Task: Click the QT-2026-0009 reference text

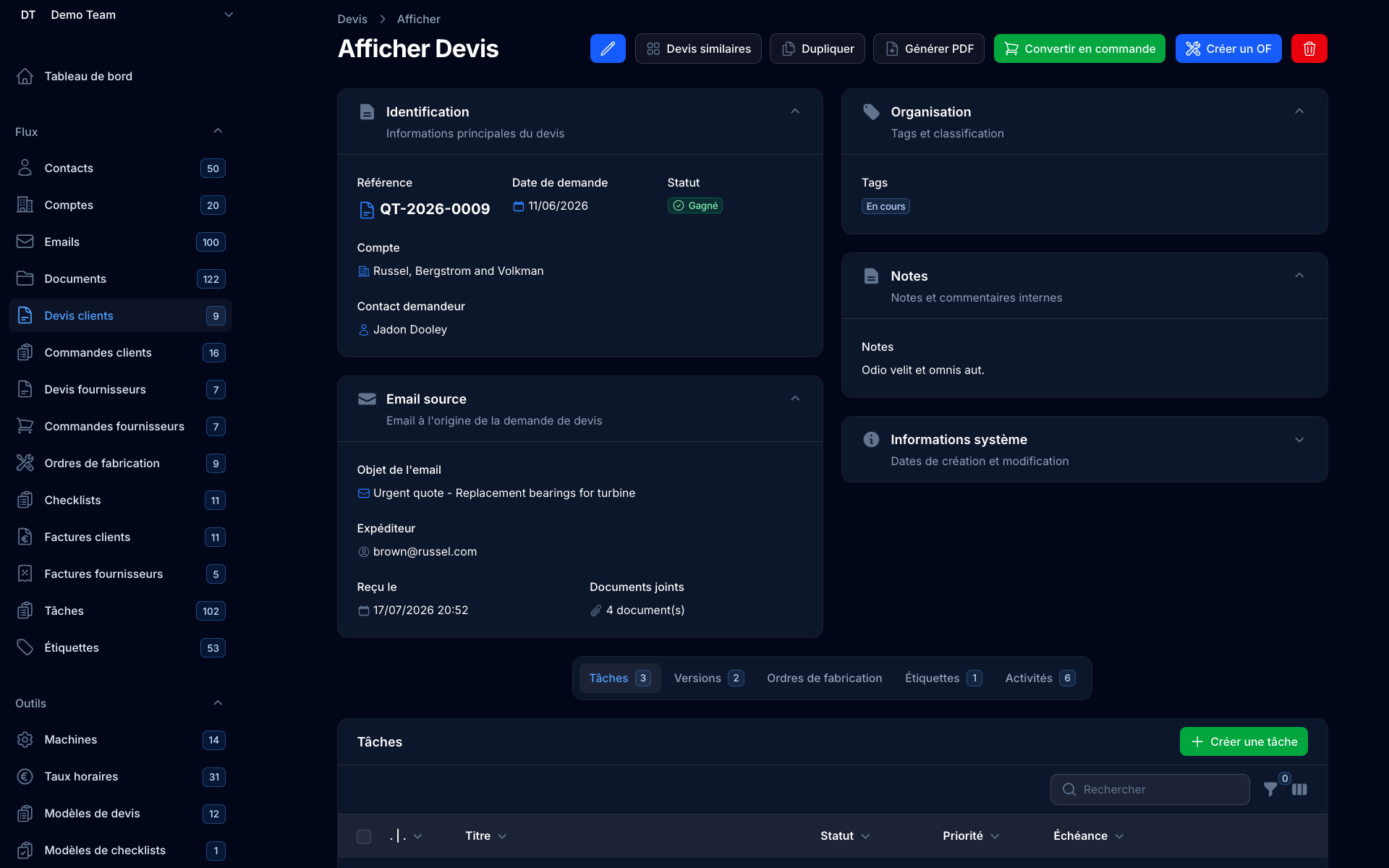Action: click(x=435, y=209)
